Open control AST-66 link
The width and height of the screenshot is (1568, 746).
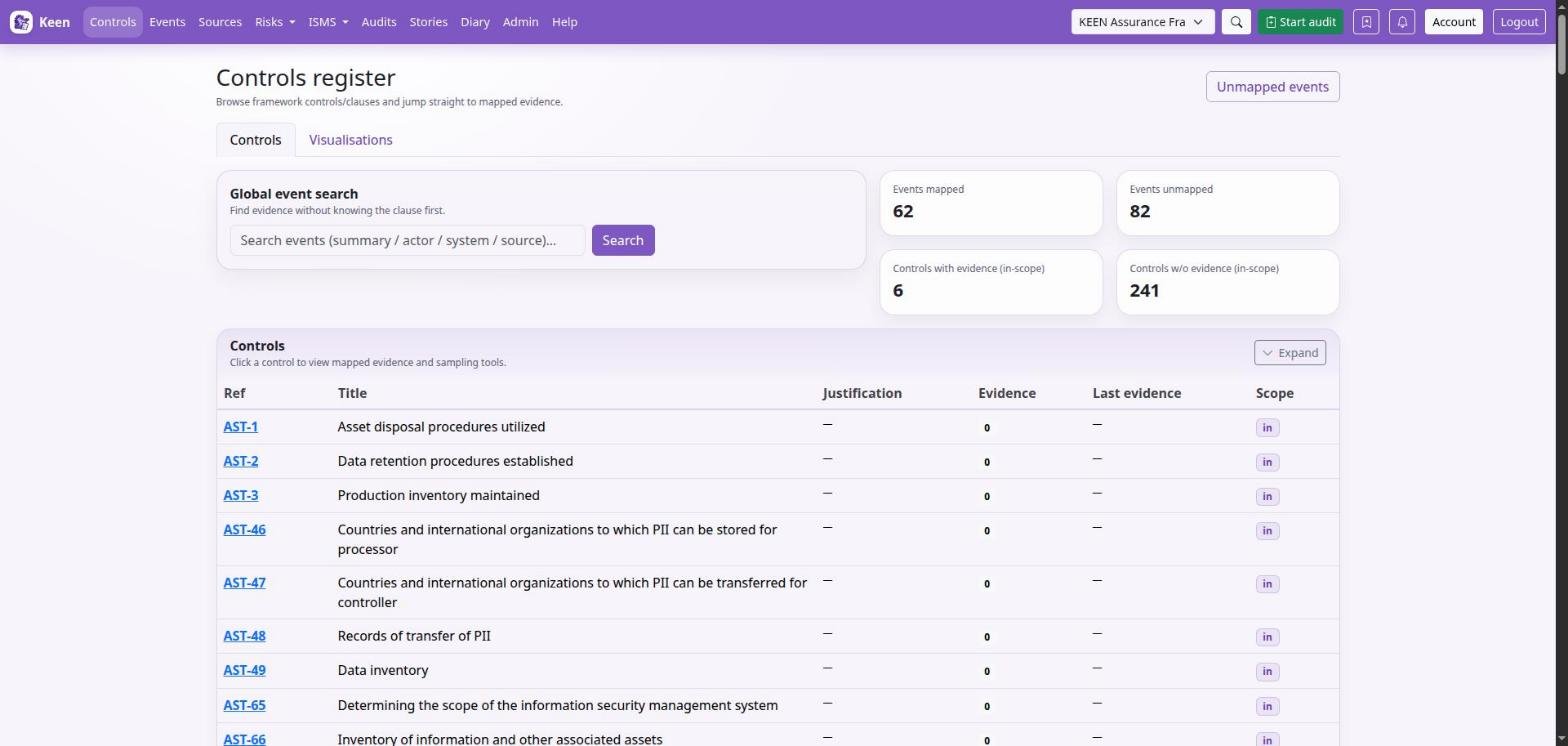[x=244, y=739]
